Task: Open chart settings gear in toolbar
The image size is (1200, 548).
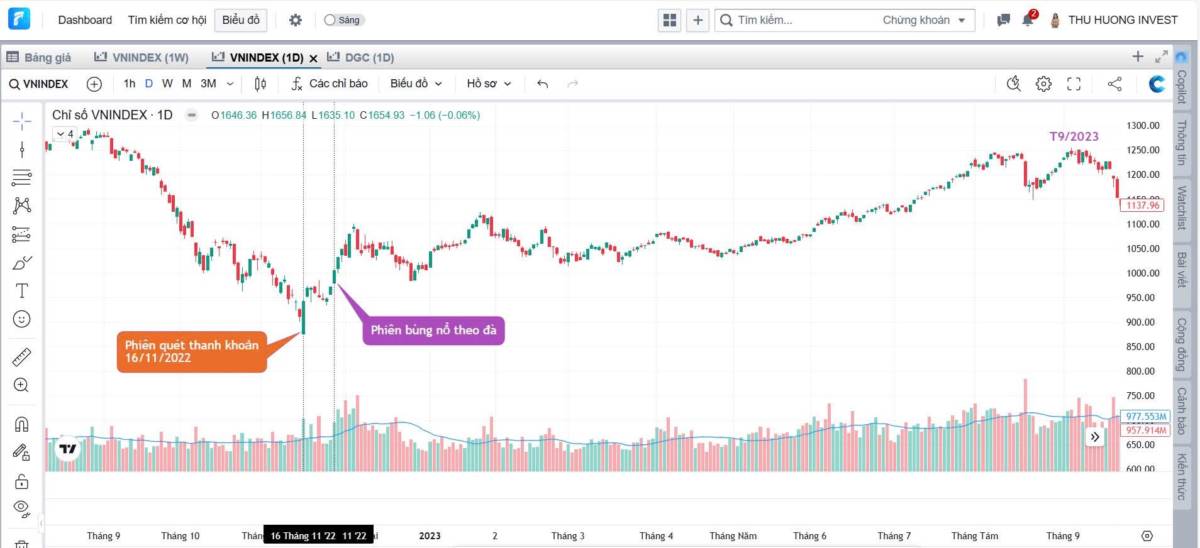Action: coord(1044,84)
